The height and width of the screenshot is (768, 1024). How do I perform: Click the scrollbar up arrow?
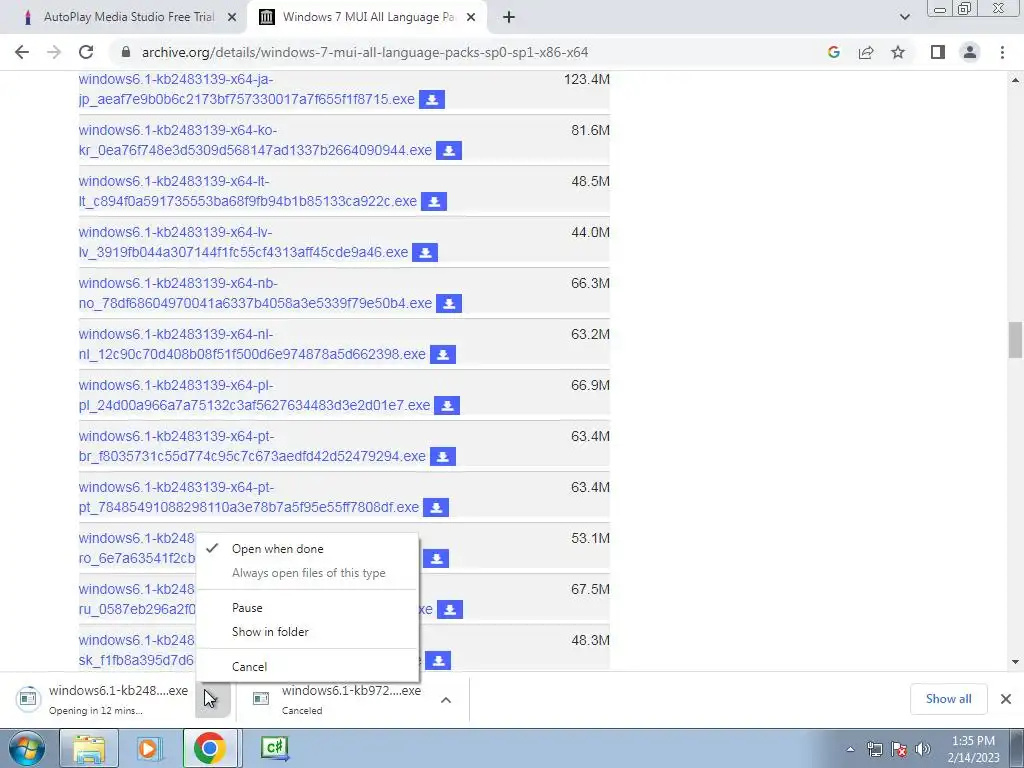[x=1015, y=80]
